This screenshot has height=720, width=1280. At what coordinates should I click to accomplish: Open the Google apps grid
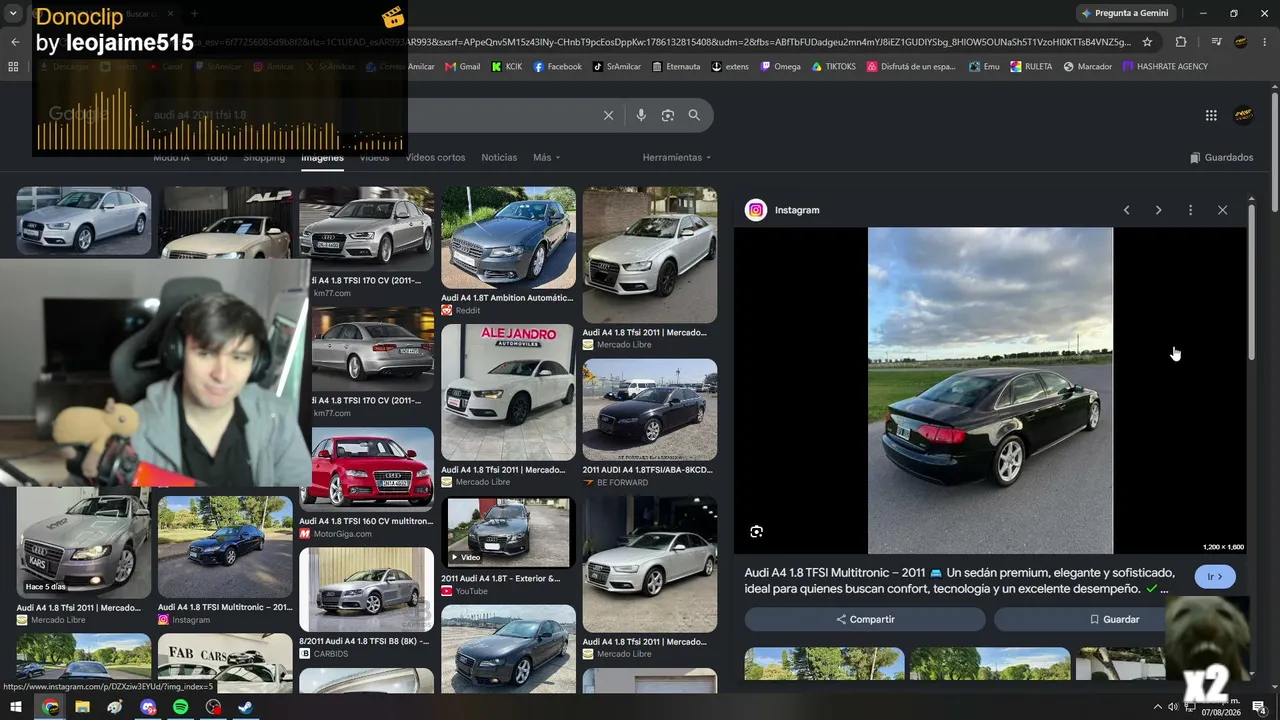tap(1211, 115)
